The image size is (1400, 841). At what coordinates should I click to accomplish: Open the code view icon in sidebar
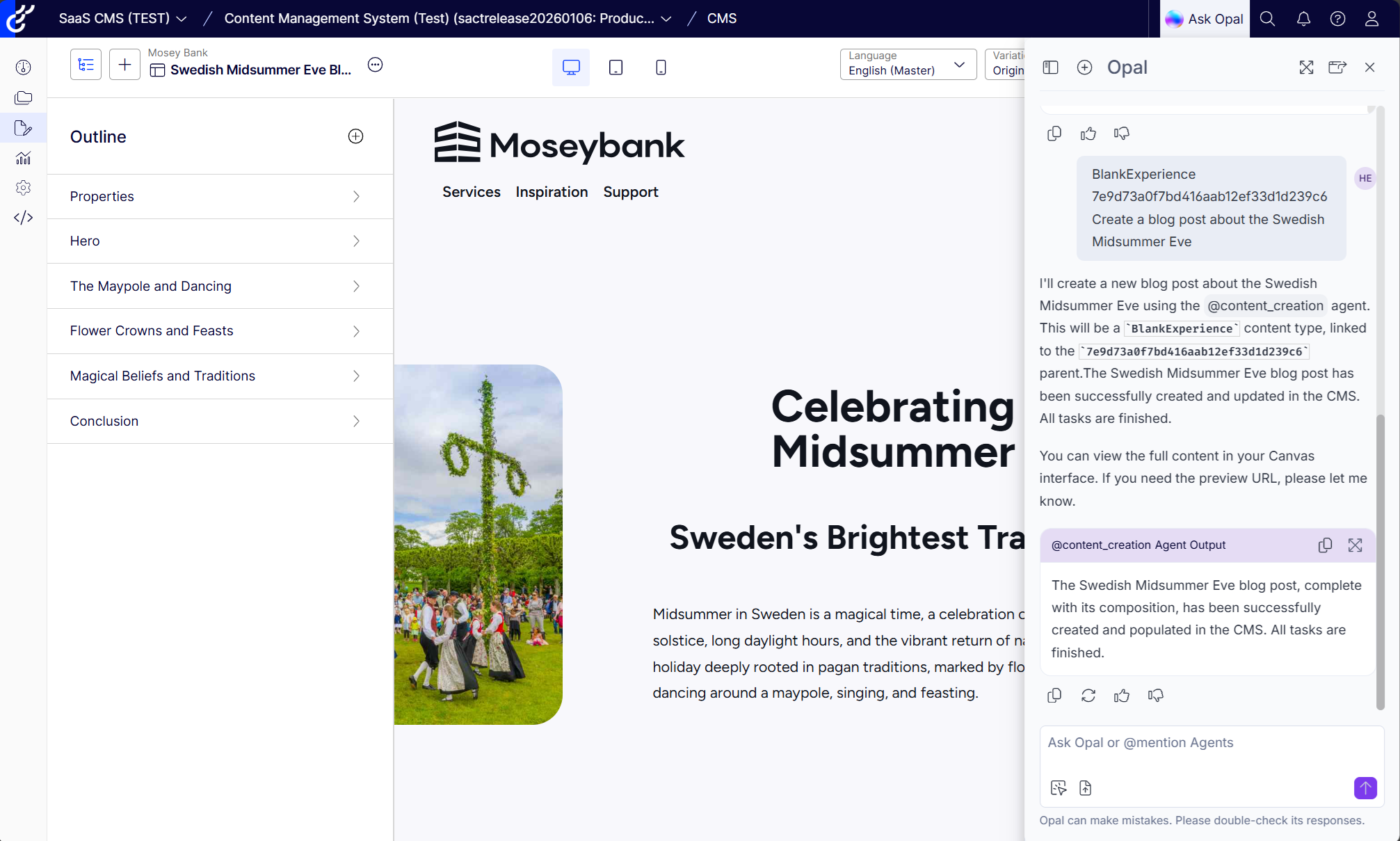[23, 217]
